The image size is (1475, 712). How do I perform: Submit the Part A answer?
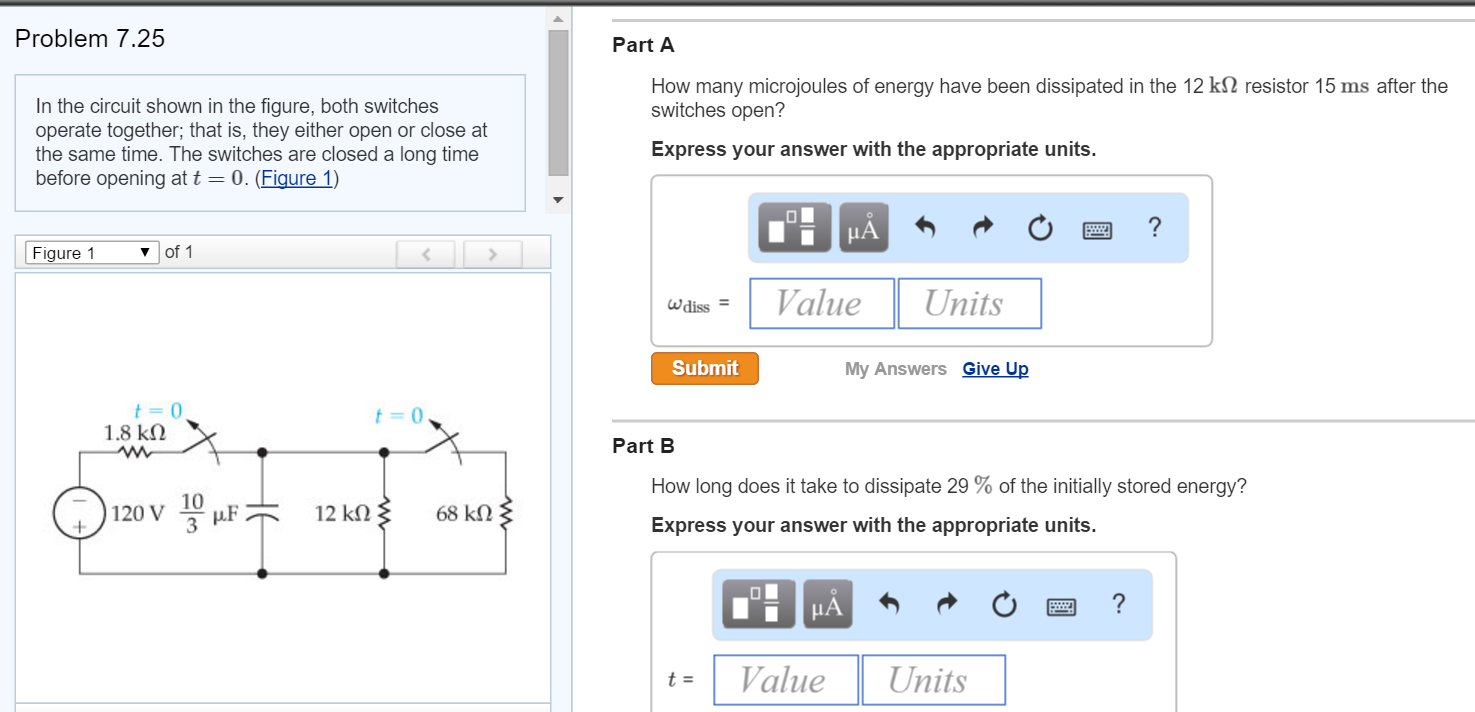(x=704, y=368)
